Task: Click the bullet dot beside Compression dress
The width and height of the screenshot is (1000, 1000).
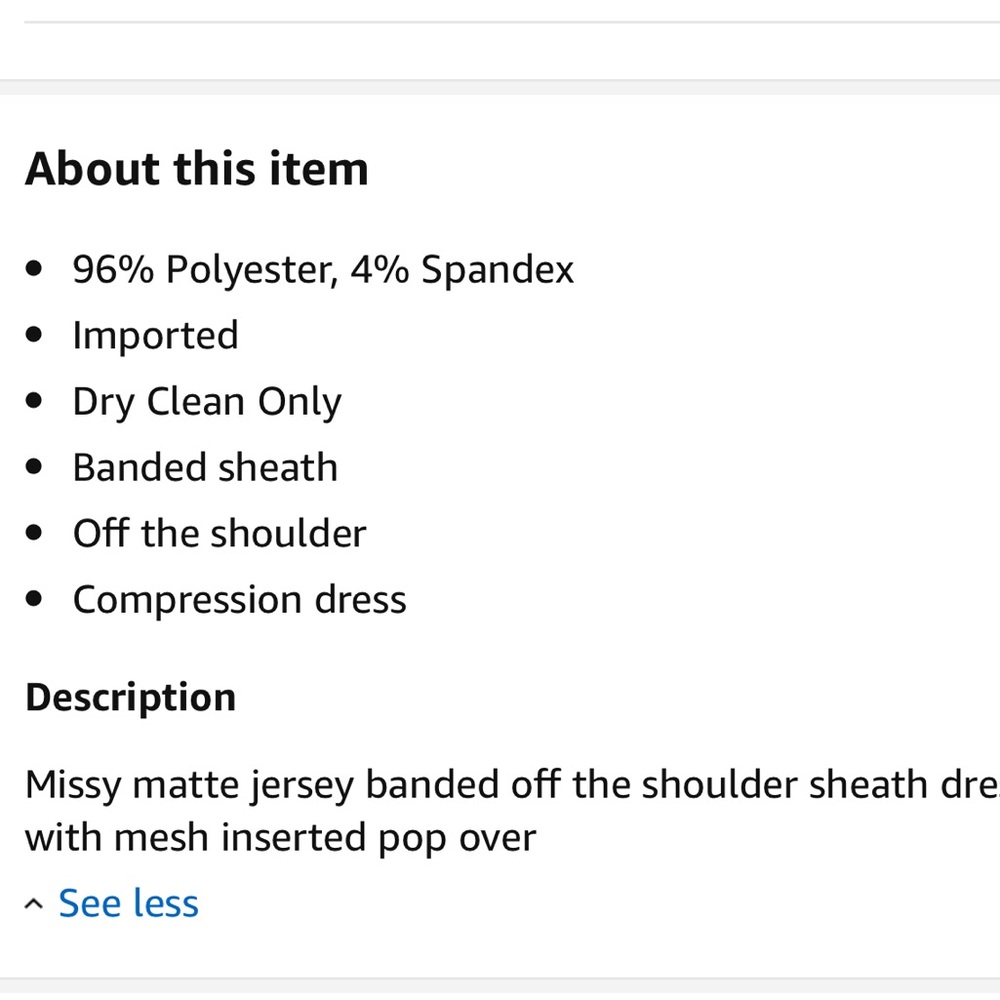Action: (x=36, y=600)
